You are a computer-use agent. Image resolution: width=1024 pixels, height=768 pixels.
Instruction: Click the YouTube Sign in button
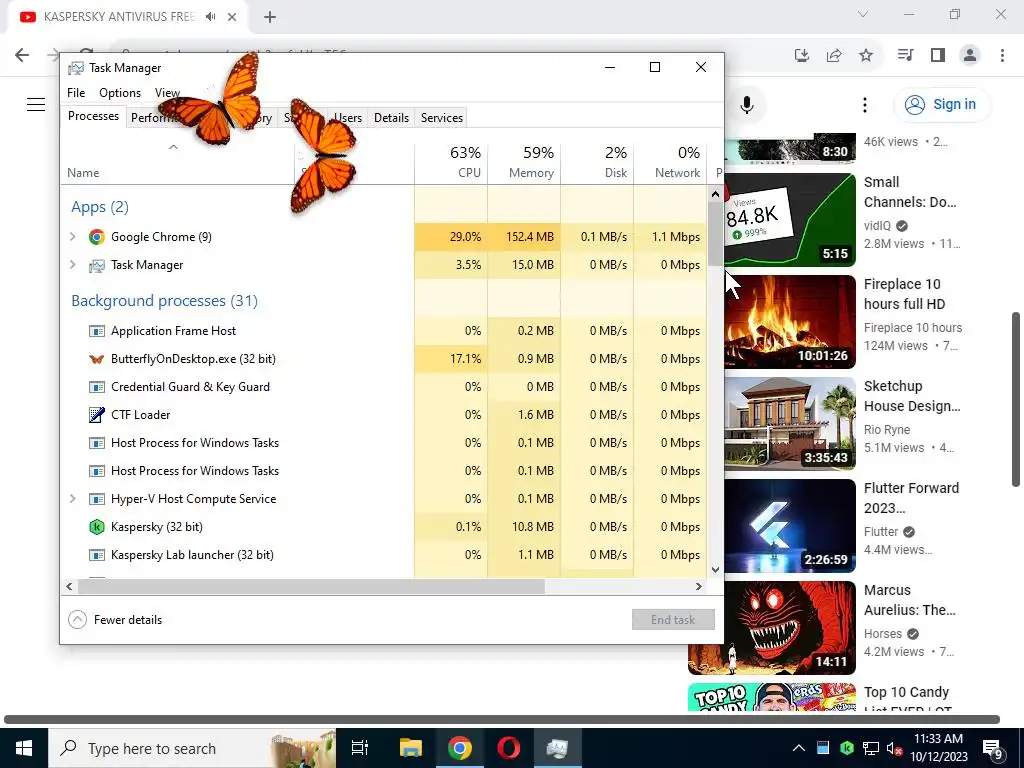coord(942,104)
